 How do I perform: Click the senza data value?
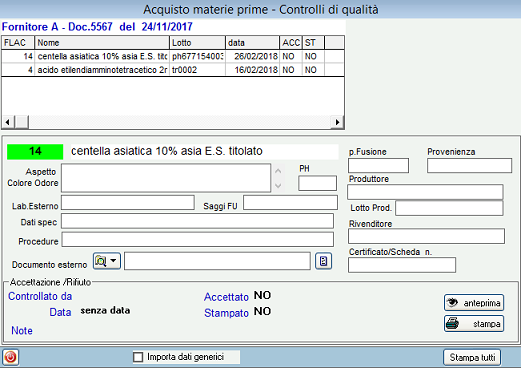(105, 311)
